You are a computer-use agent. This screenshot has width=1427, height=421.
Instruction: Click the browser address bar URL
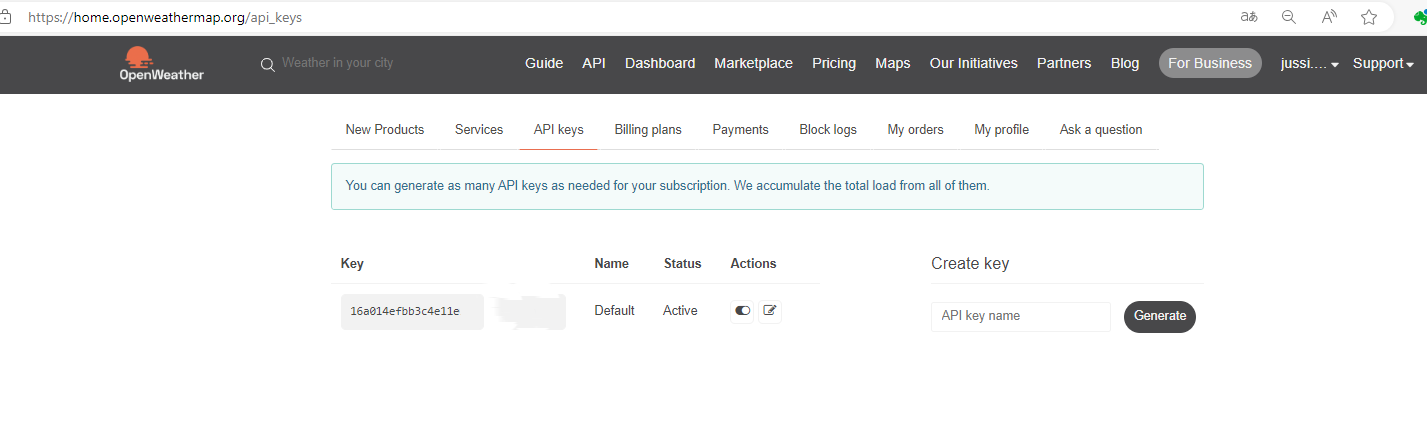point(165,17)
